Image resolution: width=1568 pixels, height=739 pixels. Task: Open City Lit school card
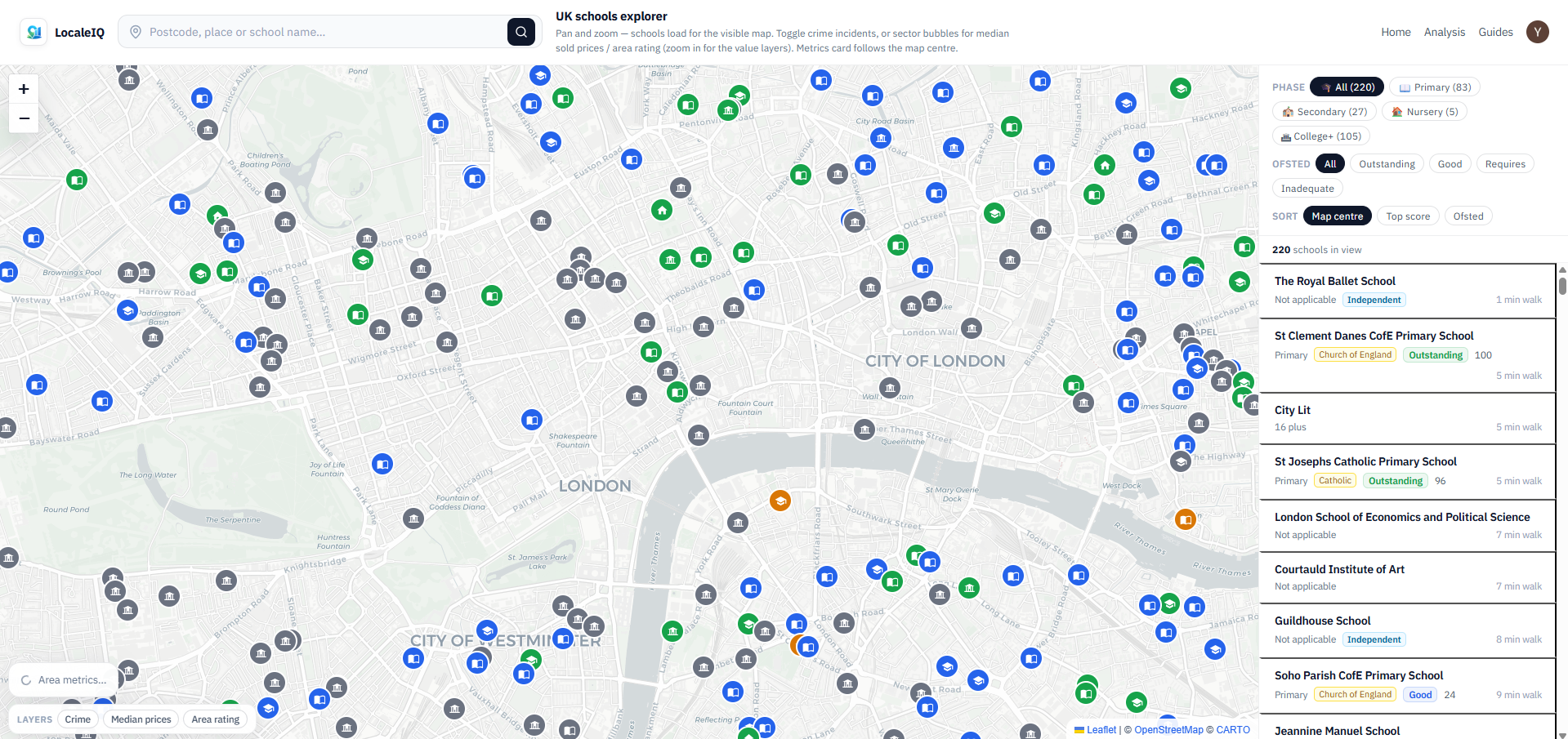pos(1408,419)
